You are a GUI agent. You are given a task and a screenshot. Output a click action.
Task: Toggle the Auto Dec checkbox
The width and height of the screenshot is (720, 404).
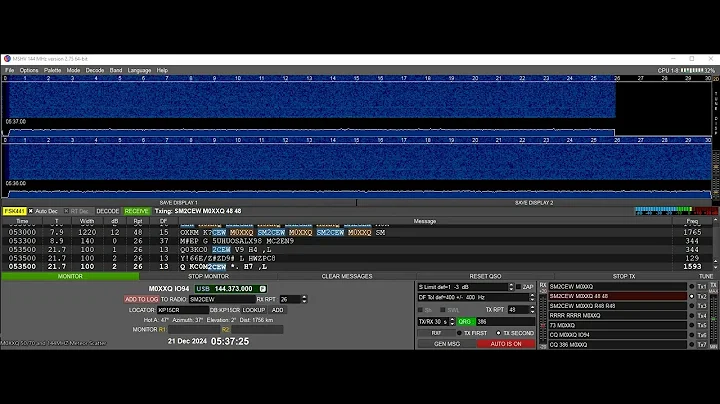[31, 211]
